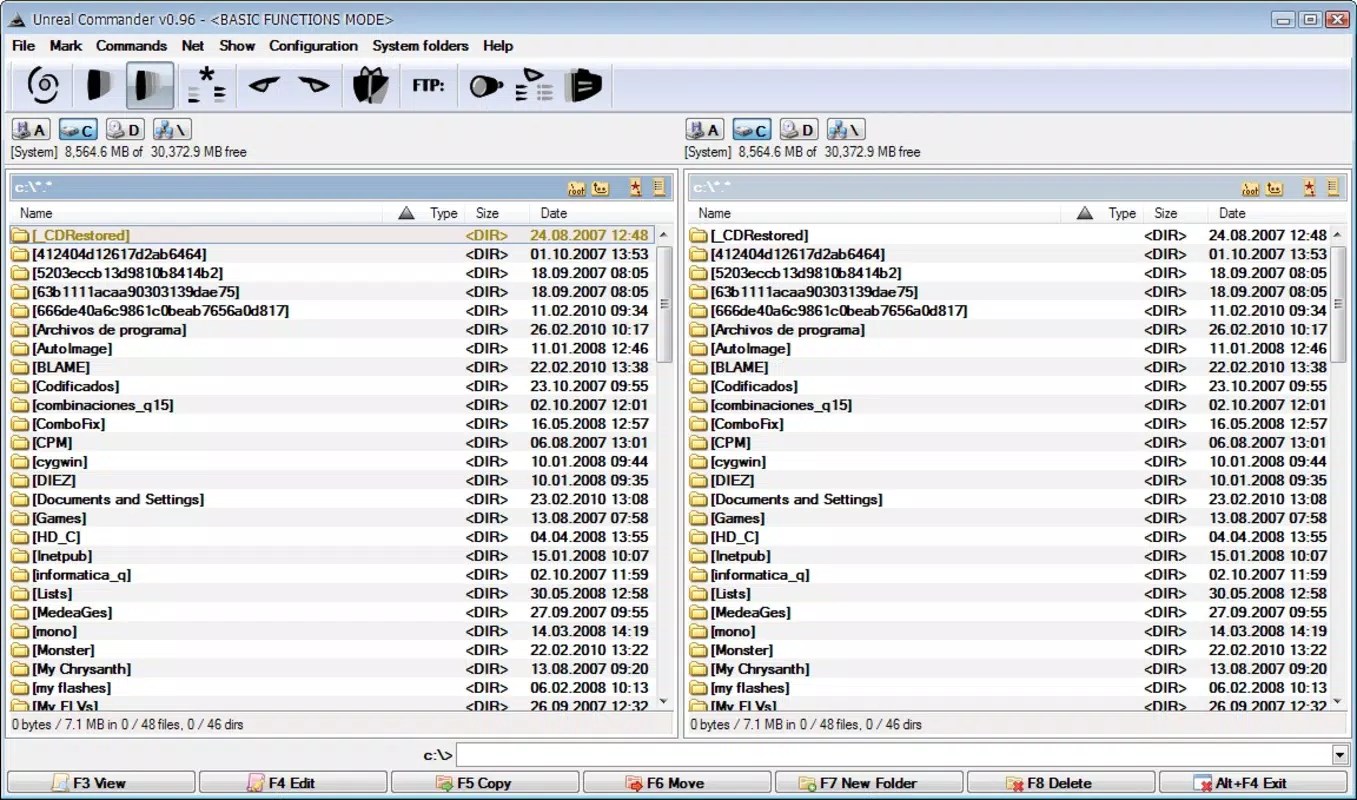
Task: Select drive D in the right panel
Action: pos(799,130)
